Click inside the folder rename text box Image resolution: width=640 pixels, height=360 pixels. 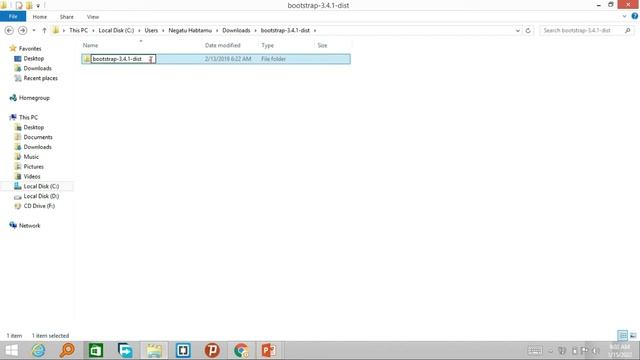pyautogui.click(x=123, y=59)
